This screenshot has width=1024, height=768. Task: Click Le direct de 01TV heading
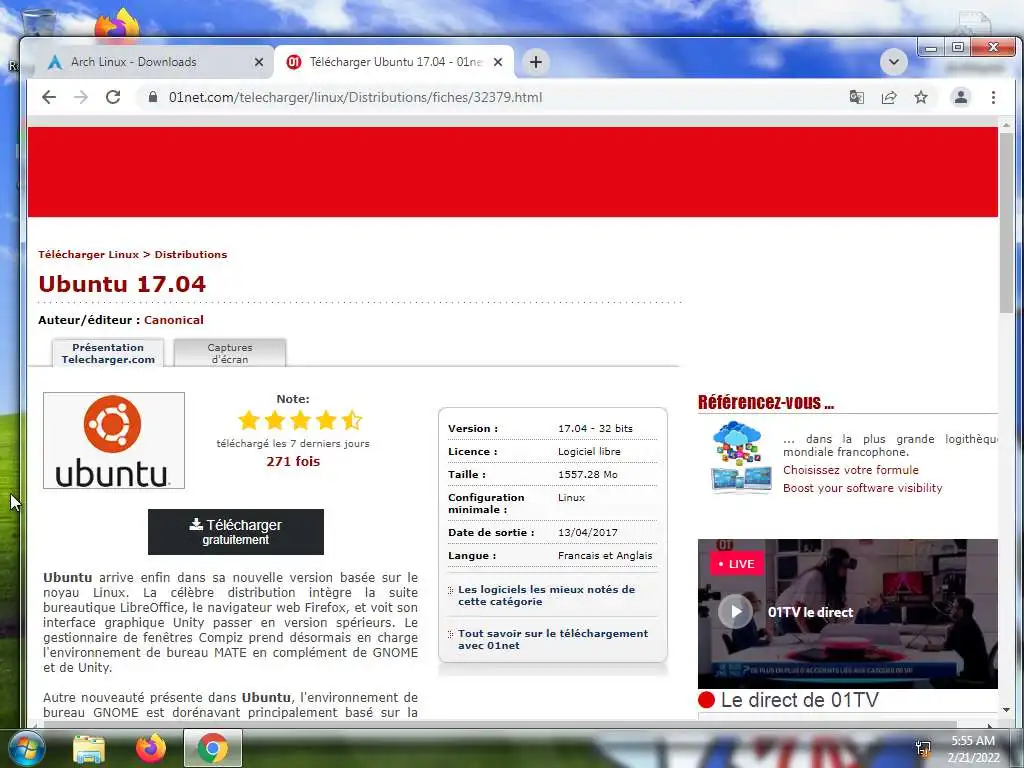[799, 700]
